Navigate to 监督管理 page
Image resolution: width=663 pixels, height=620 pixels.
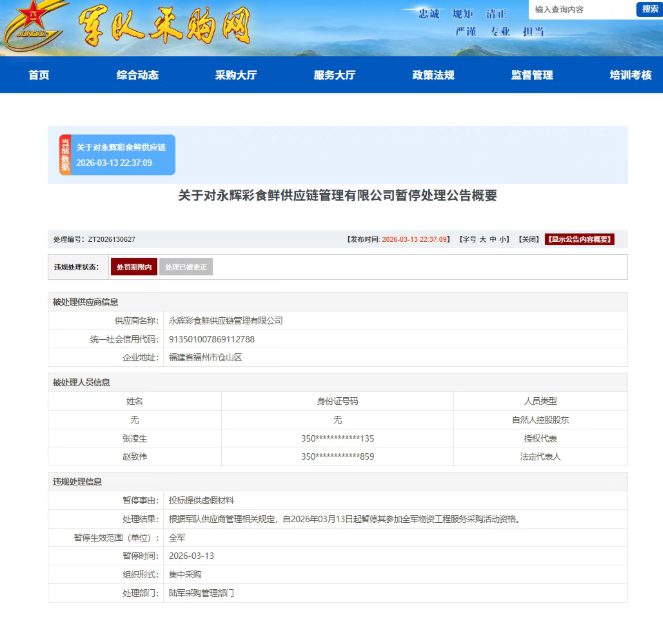point(532,75)
